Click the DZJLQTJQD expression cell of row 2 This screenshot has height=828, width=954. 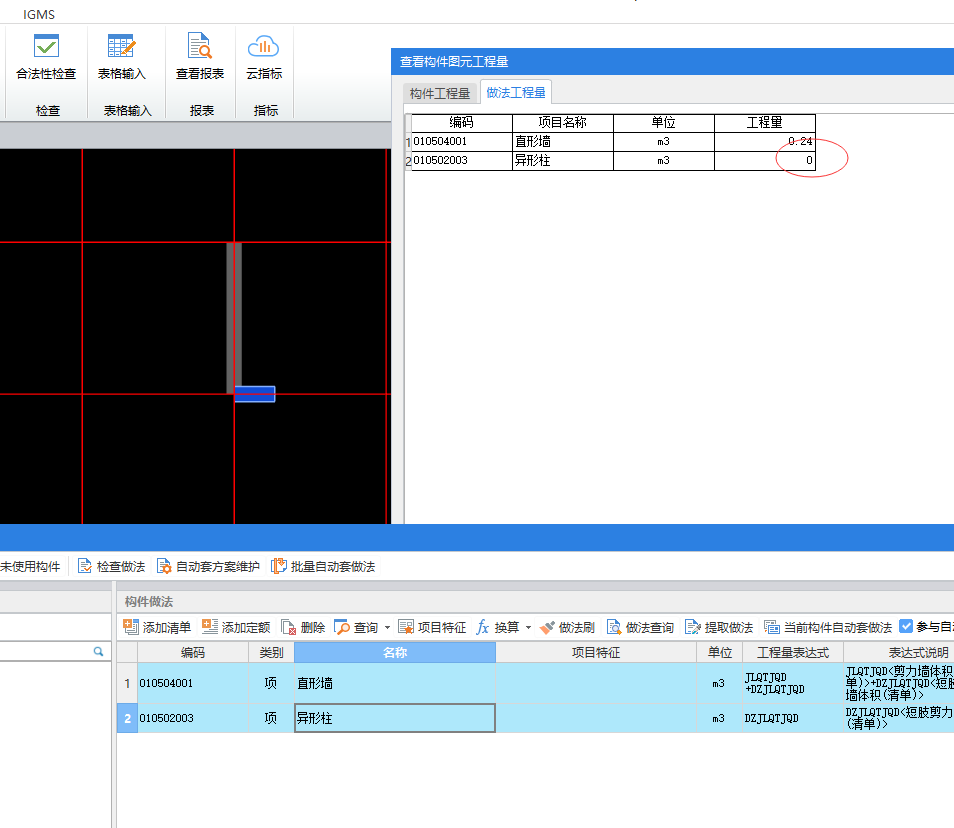[793, 718]
